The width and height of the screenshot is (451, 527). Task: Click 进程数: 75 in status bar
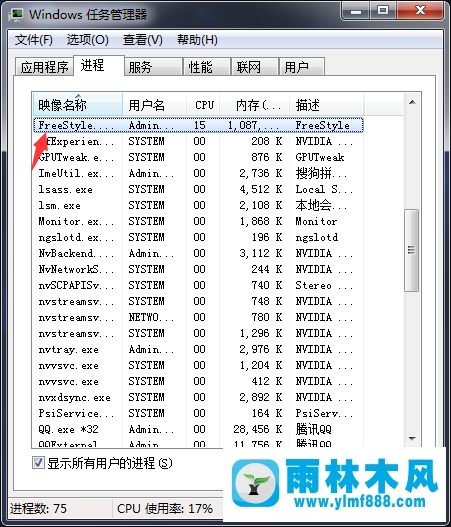click(38, 508)
